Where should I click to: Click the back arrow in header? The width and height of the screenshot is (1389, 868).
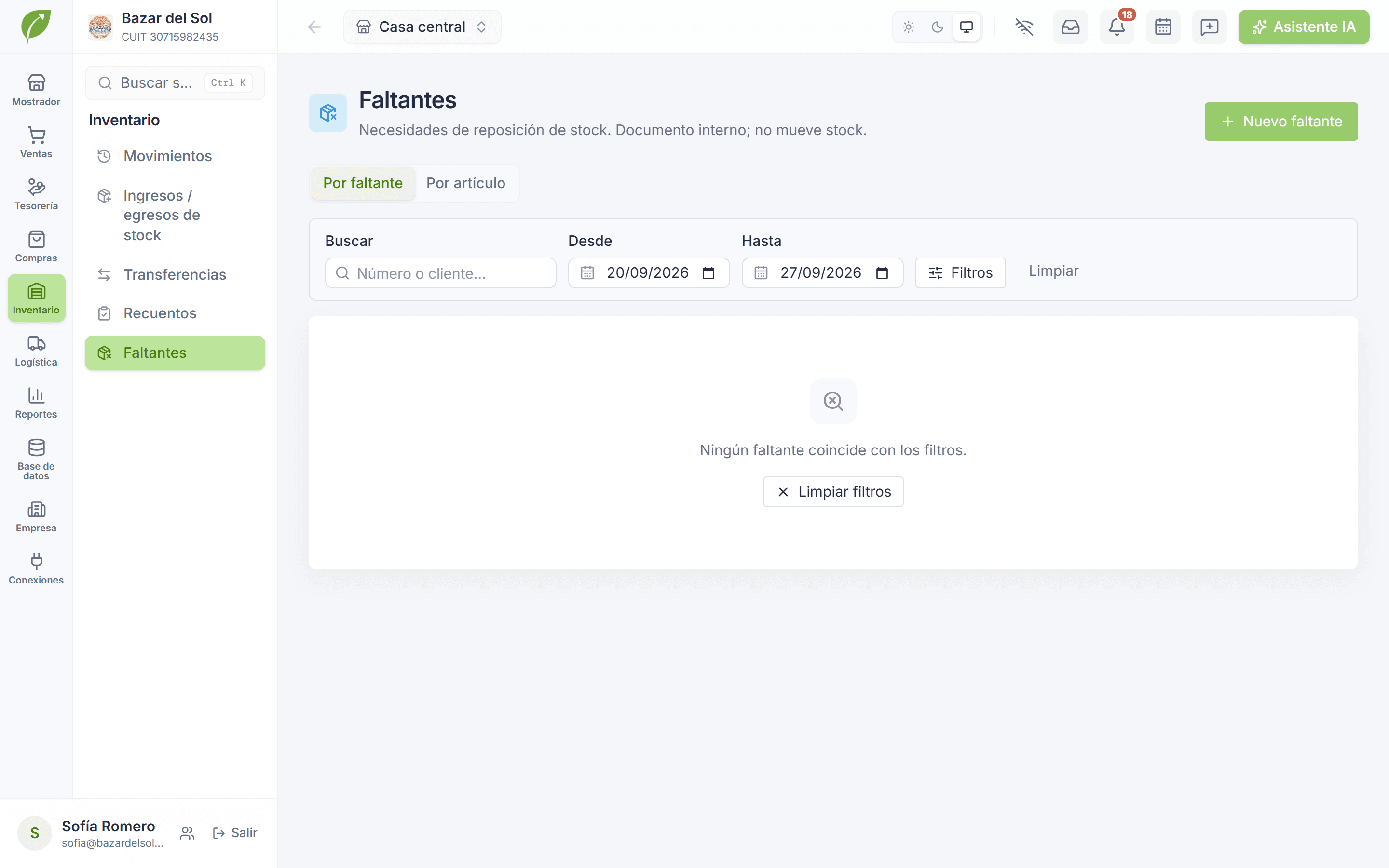click(314, 27)
